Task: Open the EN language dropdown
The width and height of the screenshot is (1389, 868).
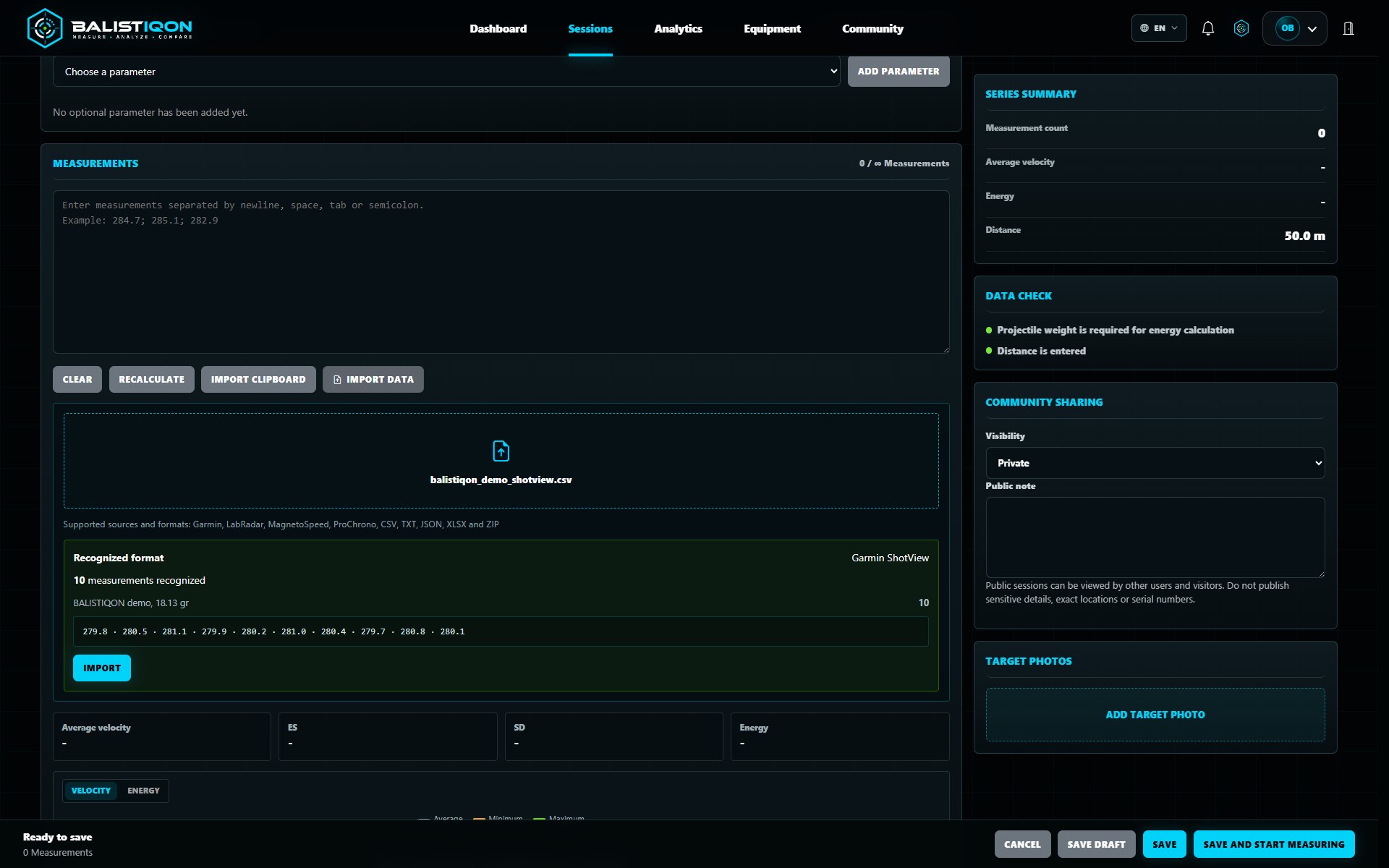Action: [x=1159, y=28]
